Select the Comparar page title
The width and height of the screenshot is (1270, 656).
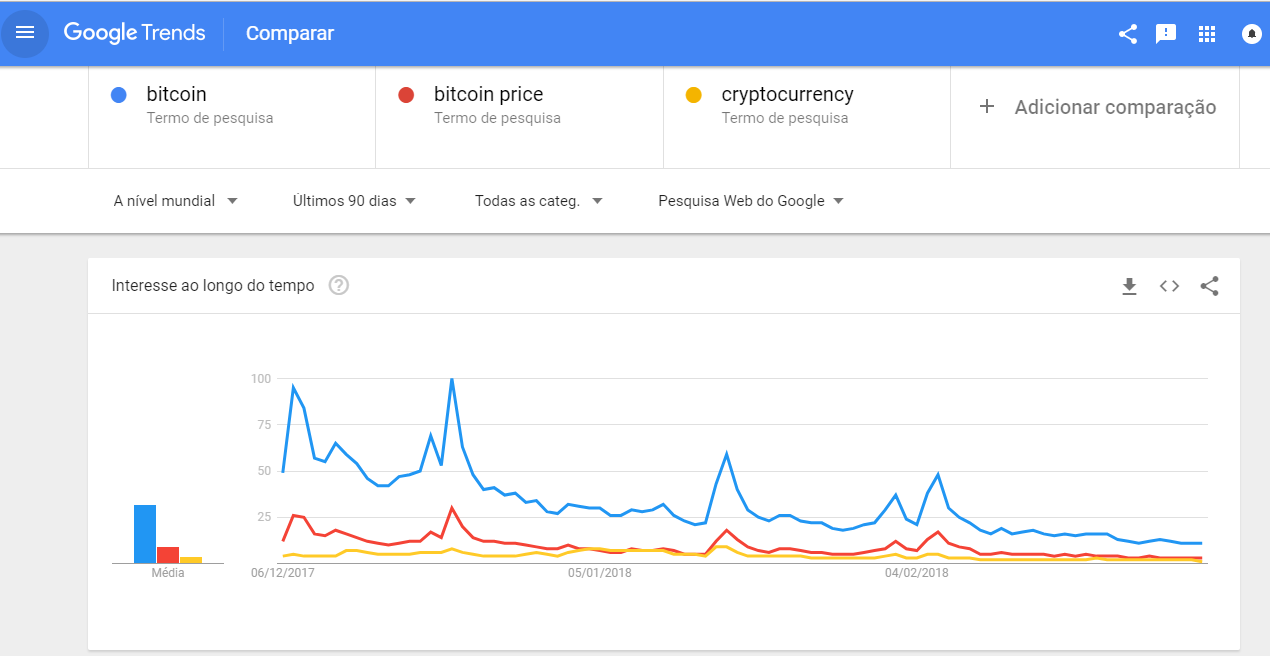[289, 33]
